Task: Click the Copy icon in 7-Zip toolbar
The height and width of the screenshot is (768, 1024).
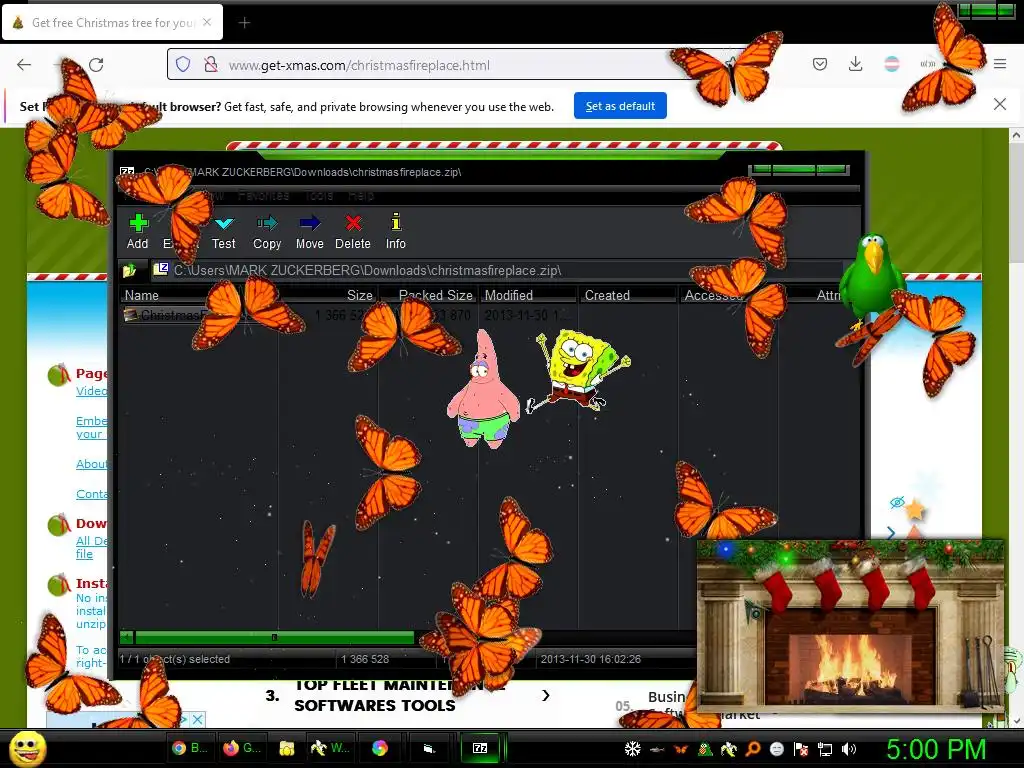Action: pos(266,223)
